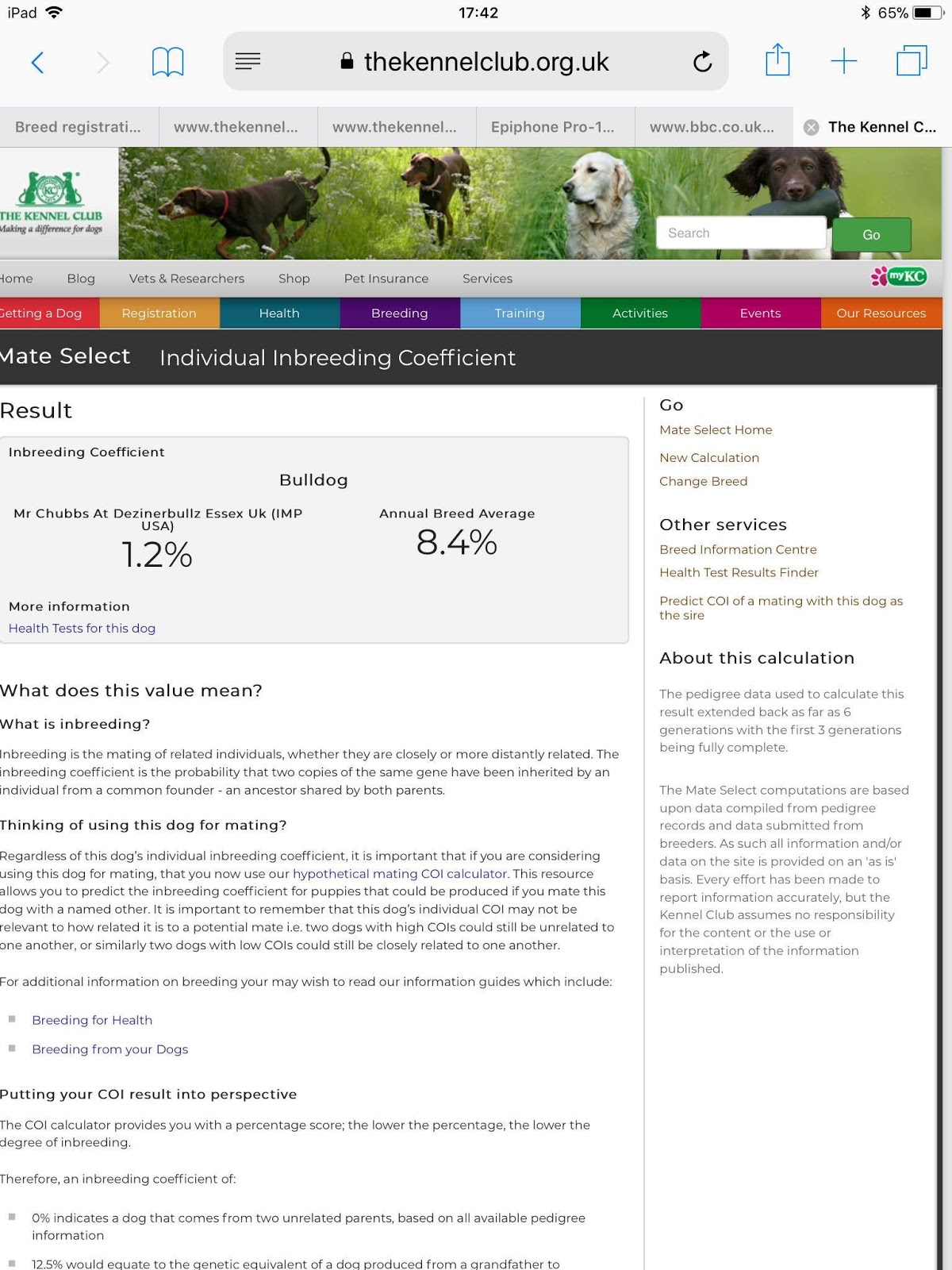The height and width of the screenshot is (1270, 952).
Task: Tap the Safari forward arrow
Action: click(x=102, y=62)
